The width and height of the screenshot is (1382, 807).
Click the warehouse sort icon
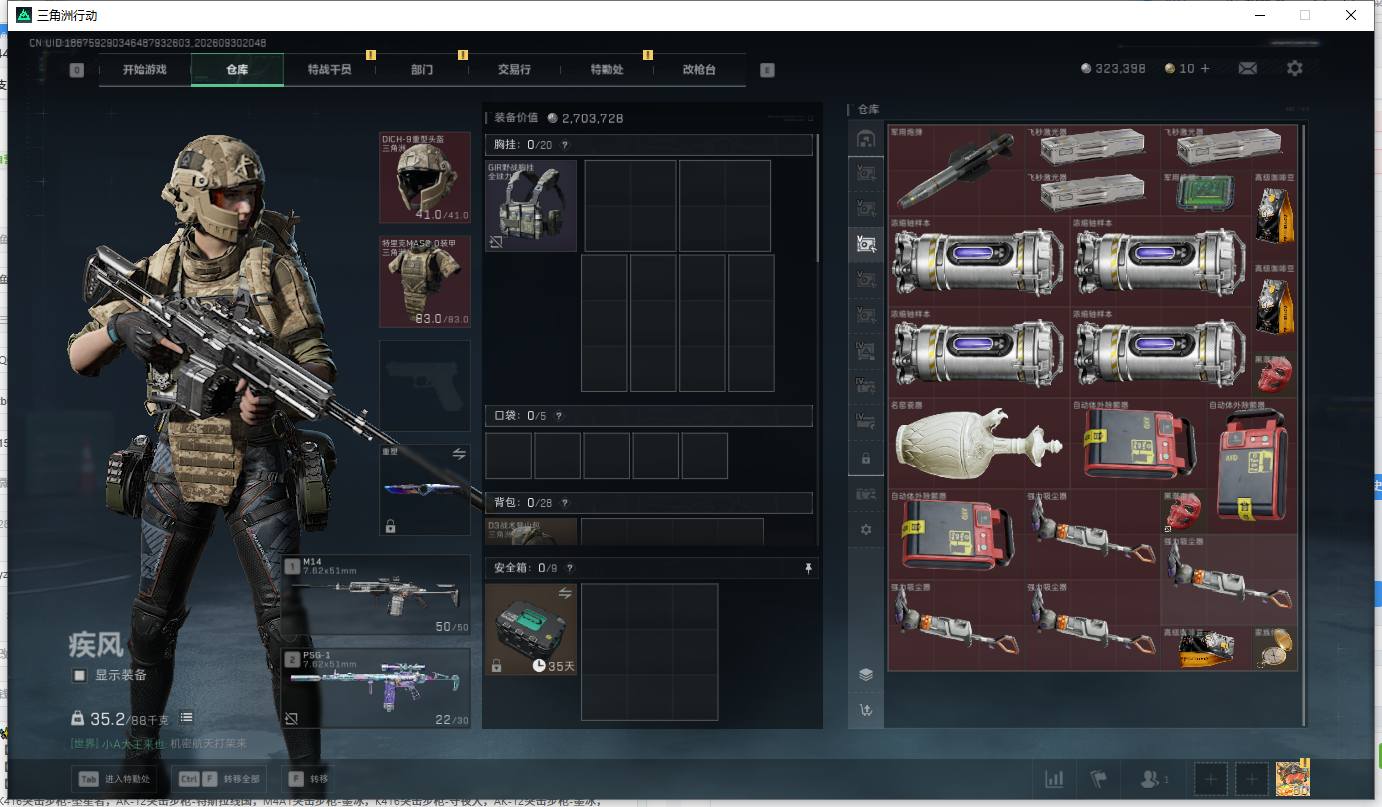866,710
